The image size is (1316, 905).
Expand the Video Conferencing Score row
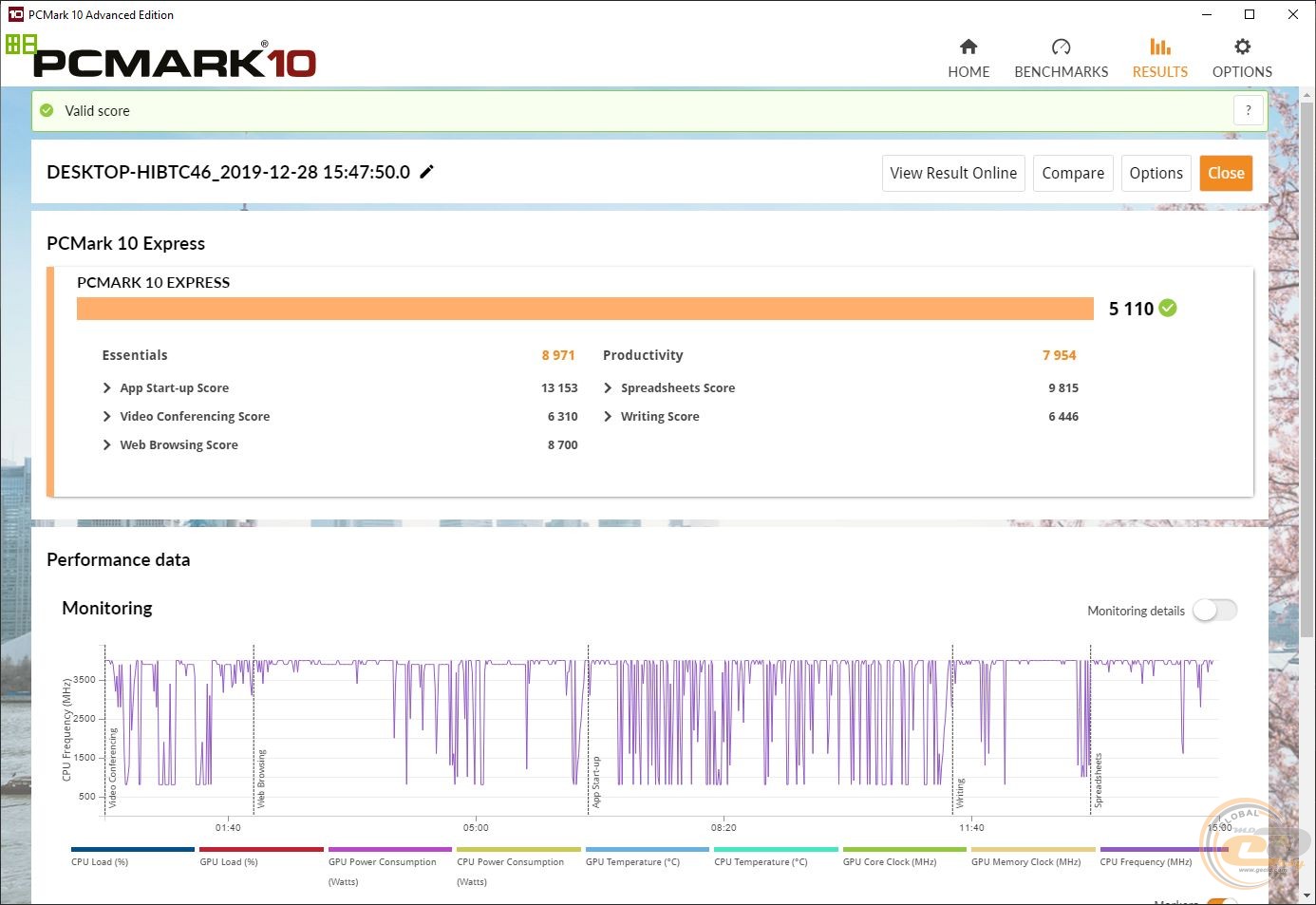point(107,416)
